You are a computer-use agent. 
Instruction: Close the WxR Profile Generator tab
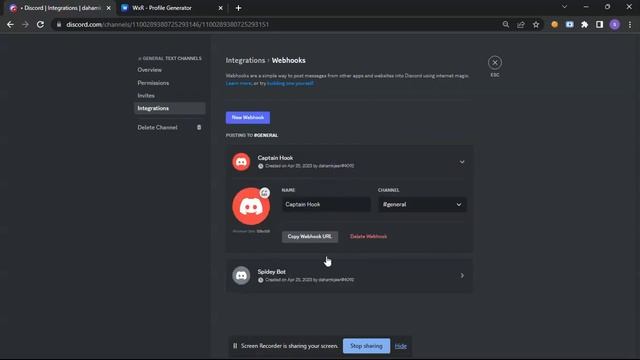coord(220,8)
